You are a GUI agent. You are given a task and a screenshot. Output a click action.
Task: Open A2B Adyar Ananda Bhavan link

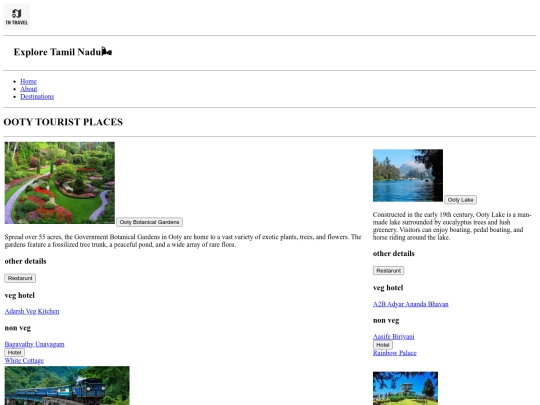click(x=411, y=304)
